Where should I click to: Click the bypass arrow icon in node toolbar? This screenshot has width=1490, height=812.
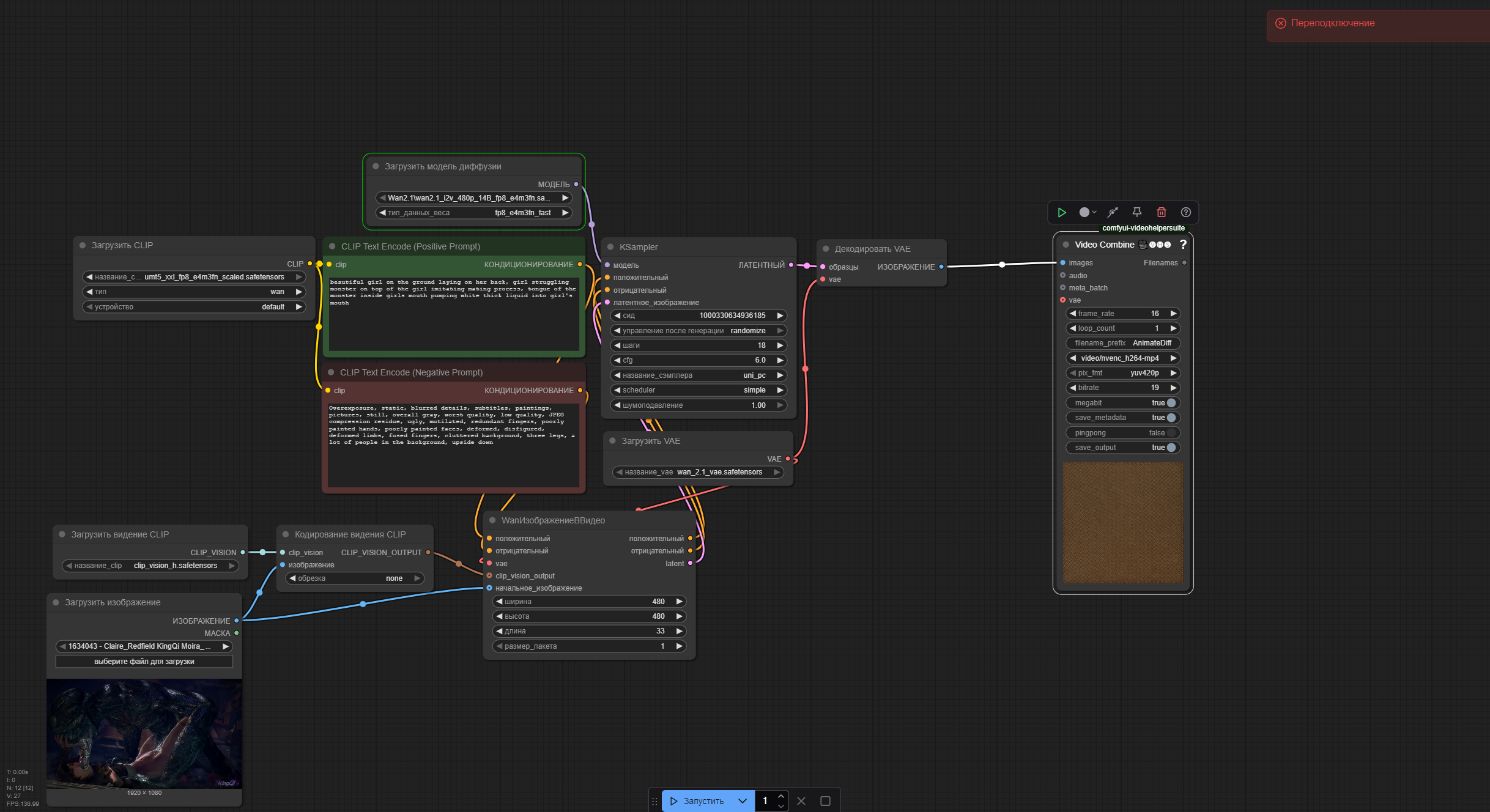1113,212
